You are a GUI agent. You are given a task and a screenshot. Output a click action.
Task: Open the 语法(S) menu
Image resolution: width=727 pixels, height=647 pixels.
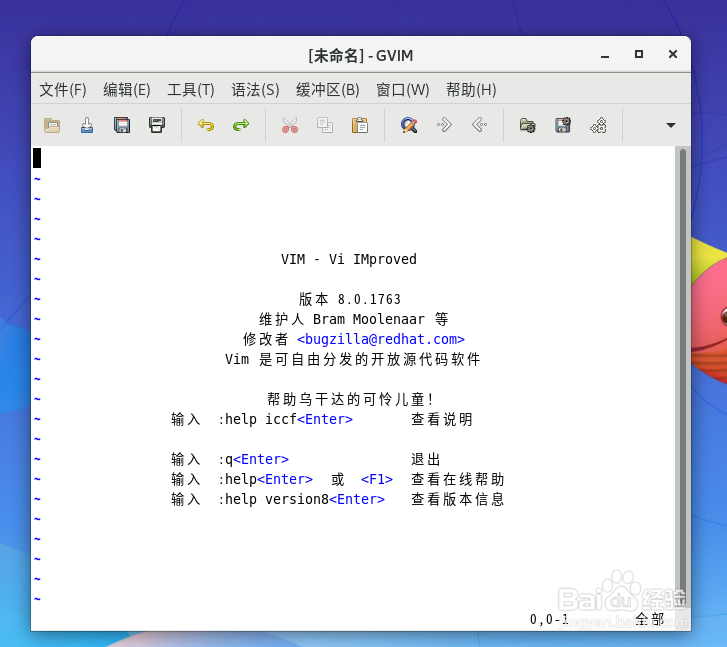point(255,90)
